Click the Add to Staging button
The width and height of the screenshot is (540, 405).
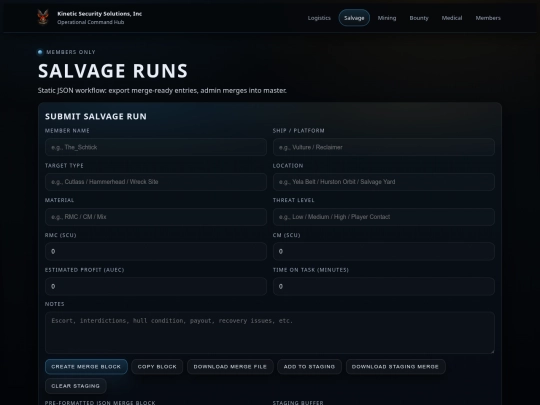click(x=309, y=367)
